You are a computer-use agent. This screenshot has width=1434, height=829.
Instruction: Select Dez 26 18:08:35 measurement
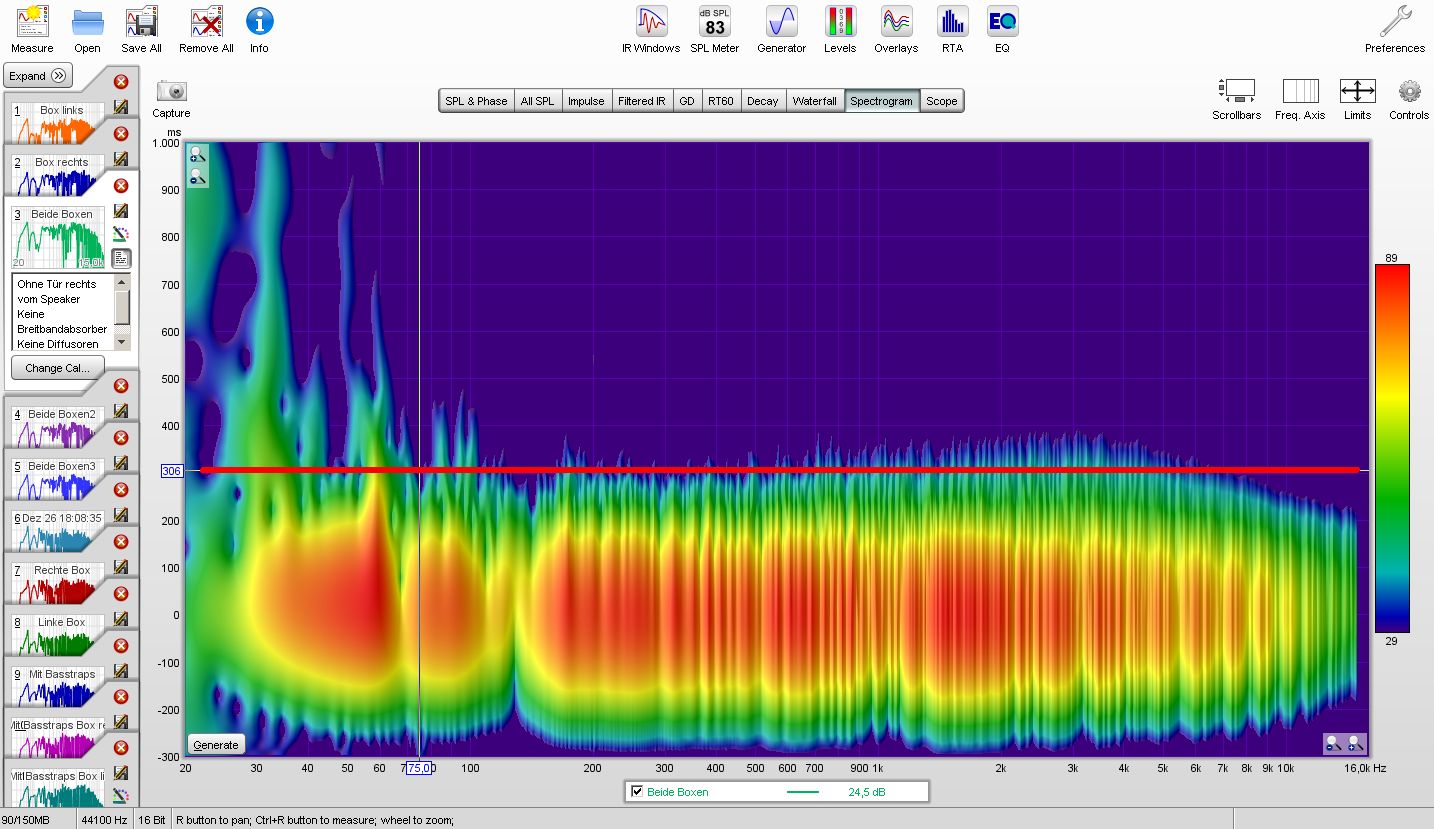[x=58, y=530]
